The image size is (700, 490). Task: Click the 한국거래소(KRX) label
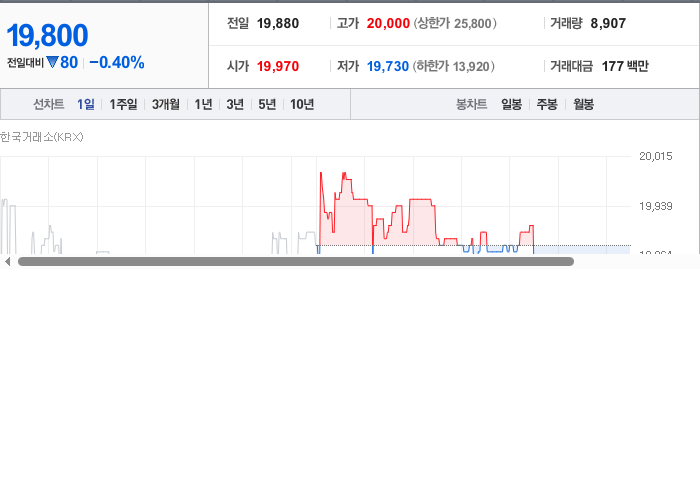42,137
